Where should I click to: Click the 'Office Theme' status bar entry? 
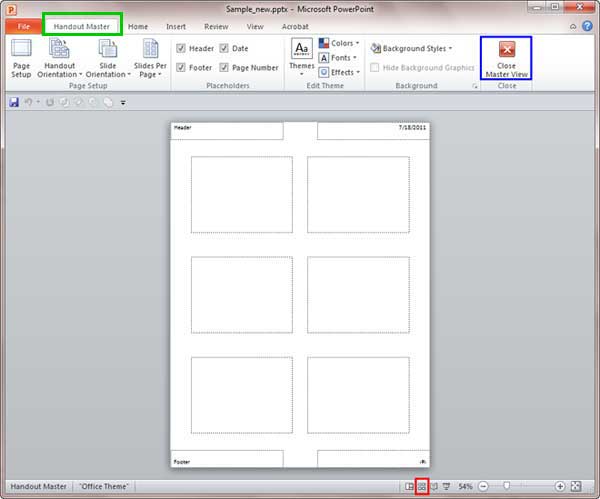(104, 486)
